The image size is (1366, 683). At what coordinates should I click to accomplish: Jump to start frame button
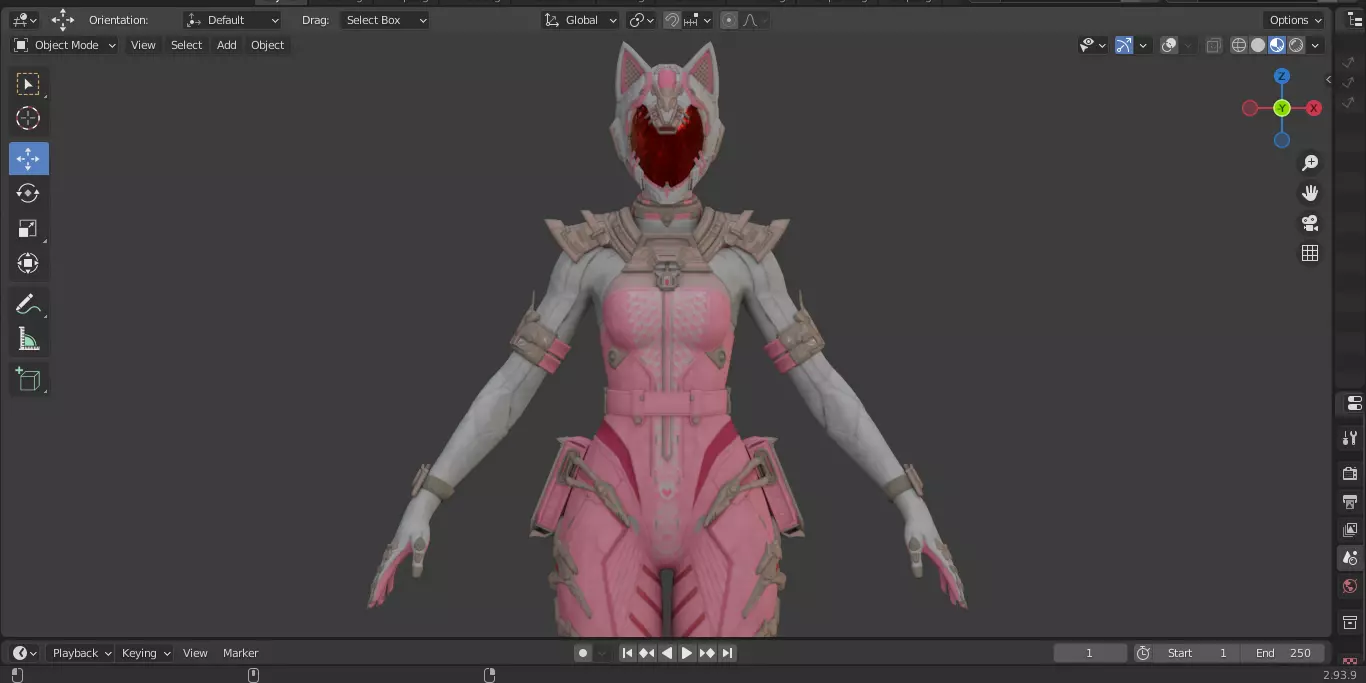click(x=627, y=653)
